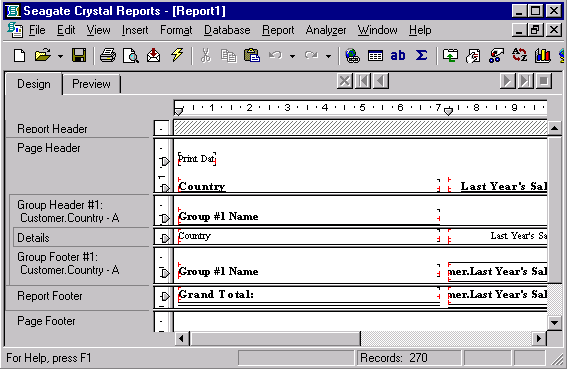Click the ruler right margin marker
This screenshot has height=369, width=567.
pyautogui.click(x=448, y=112)
